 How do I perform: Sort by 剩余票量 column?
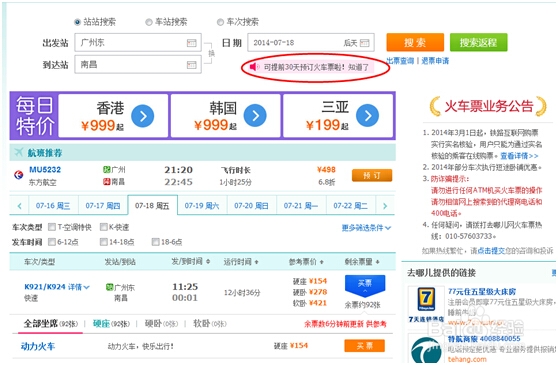362,262
